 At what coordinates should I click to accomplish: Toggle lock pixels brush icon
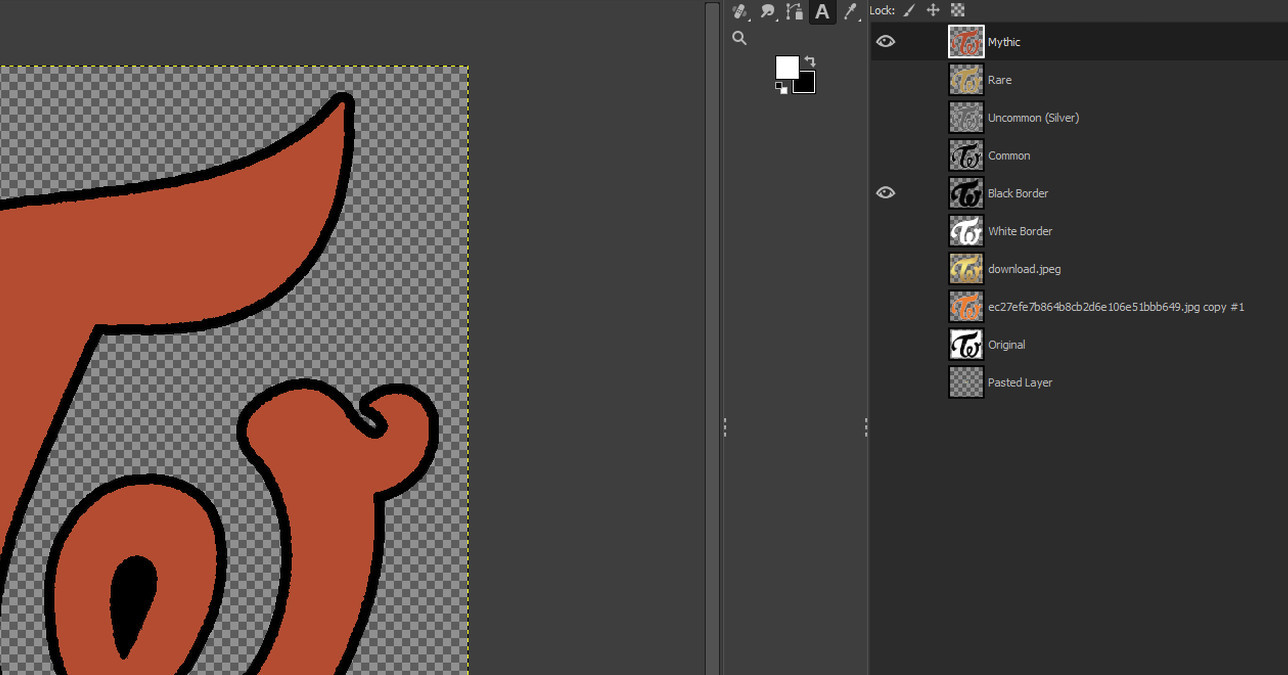(909, 10)
